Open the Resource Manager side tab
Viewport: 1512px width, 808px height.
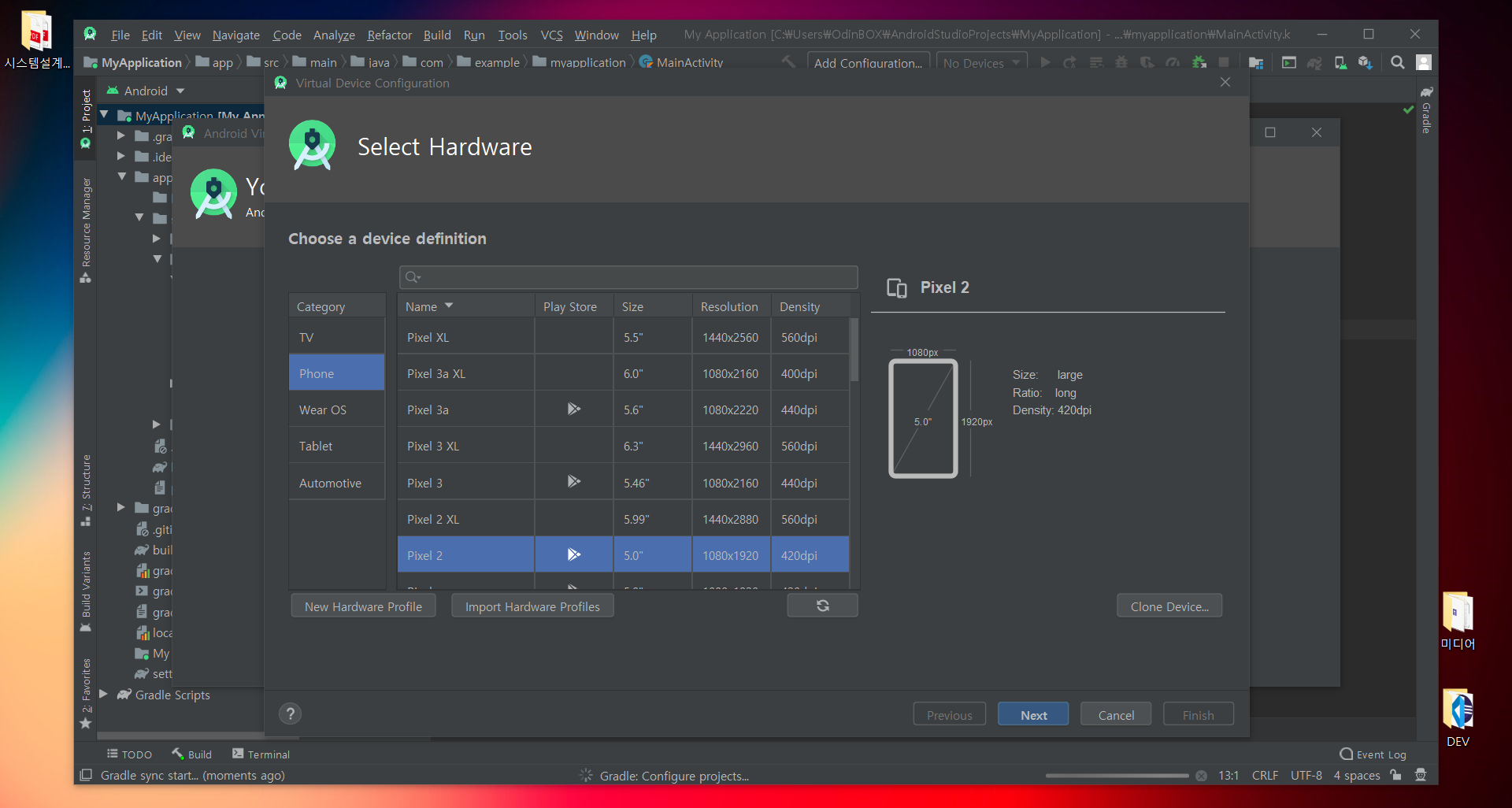pos(86,230)
